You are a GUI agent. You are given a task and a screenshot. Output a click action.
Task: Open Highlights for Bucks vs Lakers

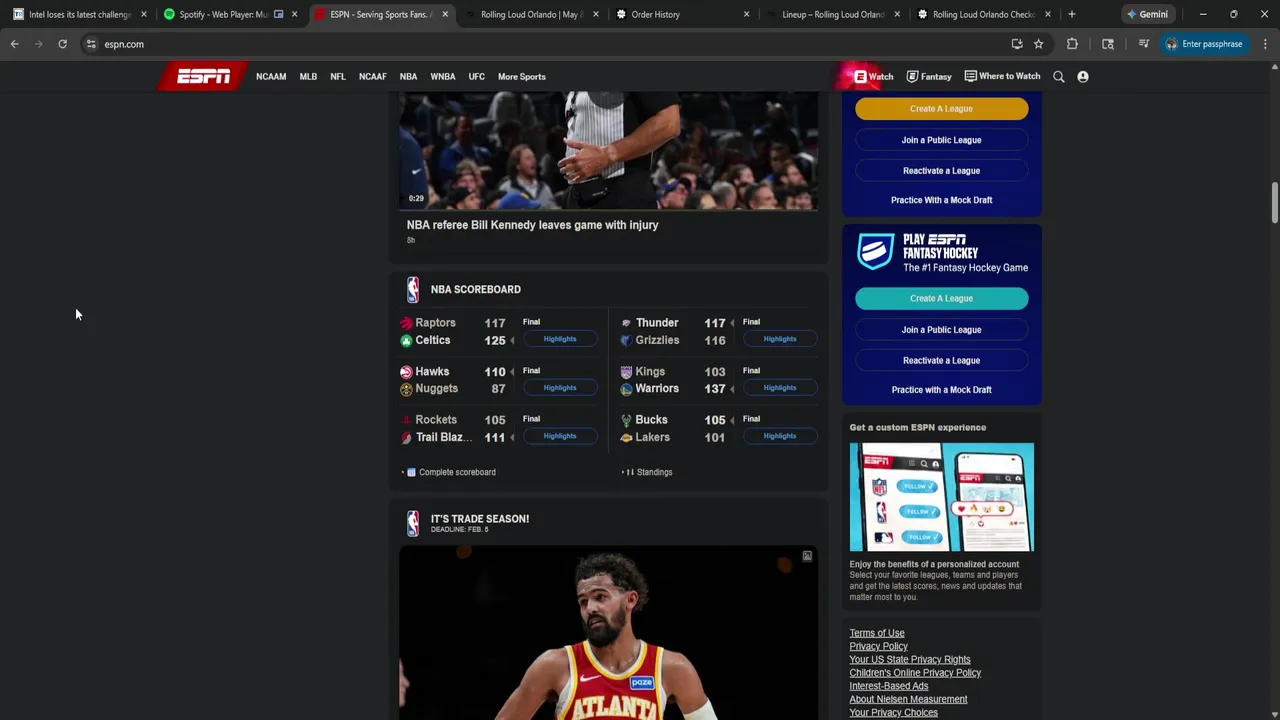click(780, 436)
